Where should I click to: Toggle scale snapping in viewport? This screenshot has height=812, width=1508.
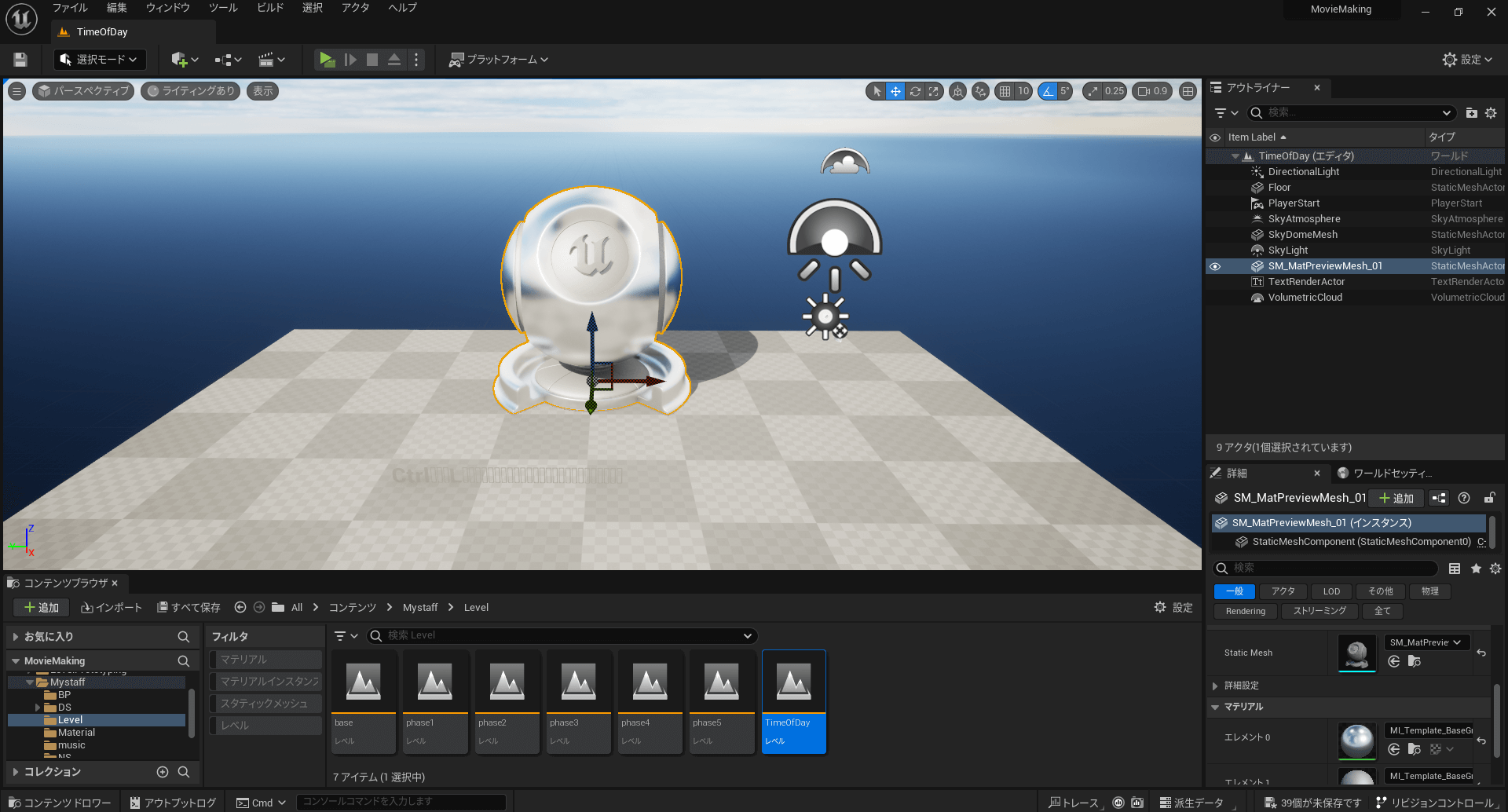click(1093, 91)
